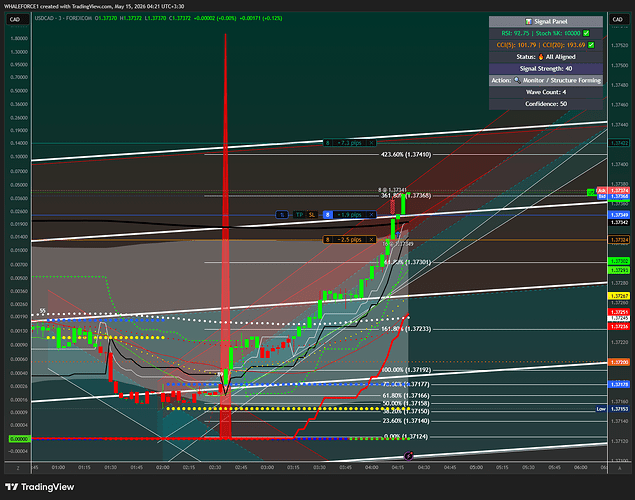
Task: Select the 0.00% (1.37124) Fibonacci level
Action: 406,437
